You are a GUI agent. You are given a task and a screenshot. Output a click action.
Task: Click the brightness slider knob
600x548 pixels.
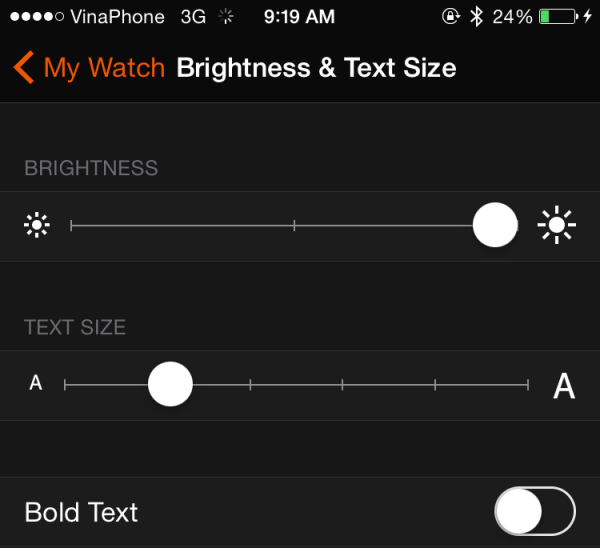click(x=494, y=225)
